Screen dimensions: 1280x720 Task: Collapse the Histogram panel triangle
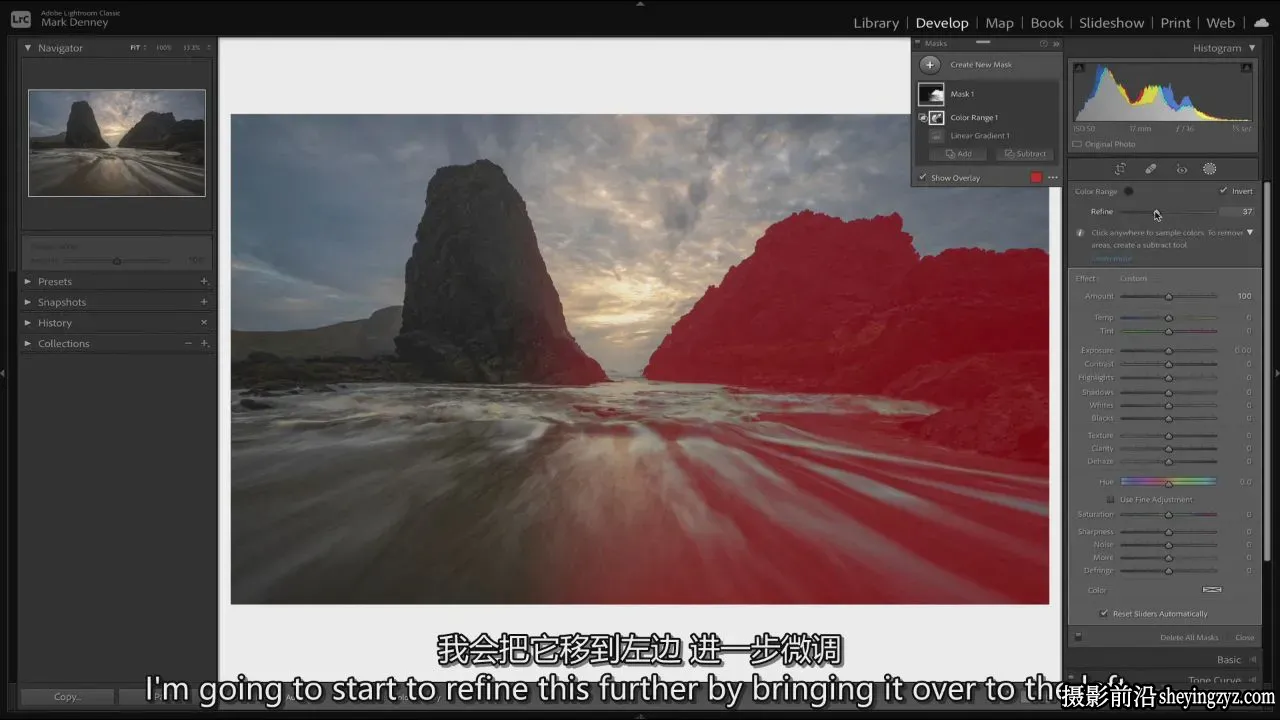[1252, 48]
